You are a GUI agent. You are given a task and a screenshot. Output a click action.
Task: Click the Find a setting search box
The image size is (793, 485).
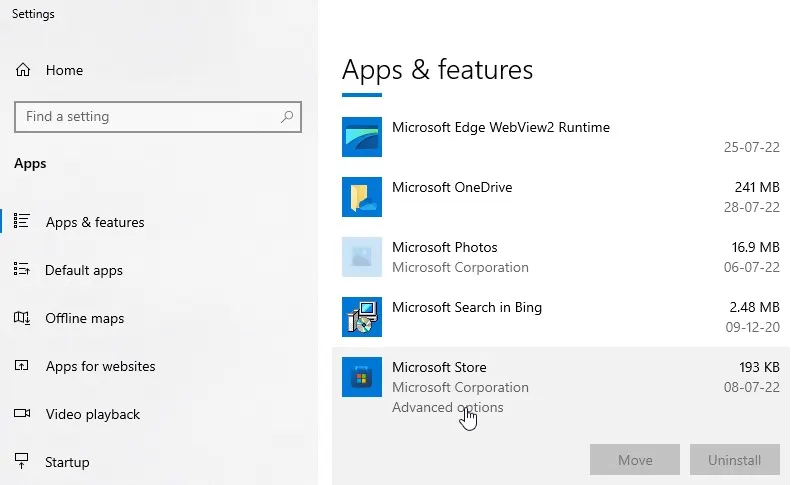coord(158,117)
